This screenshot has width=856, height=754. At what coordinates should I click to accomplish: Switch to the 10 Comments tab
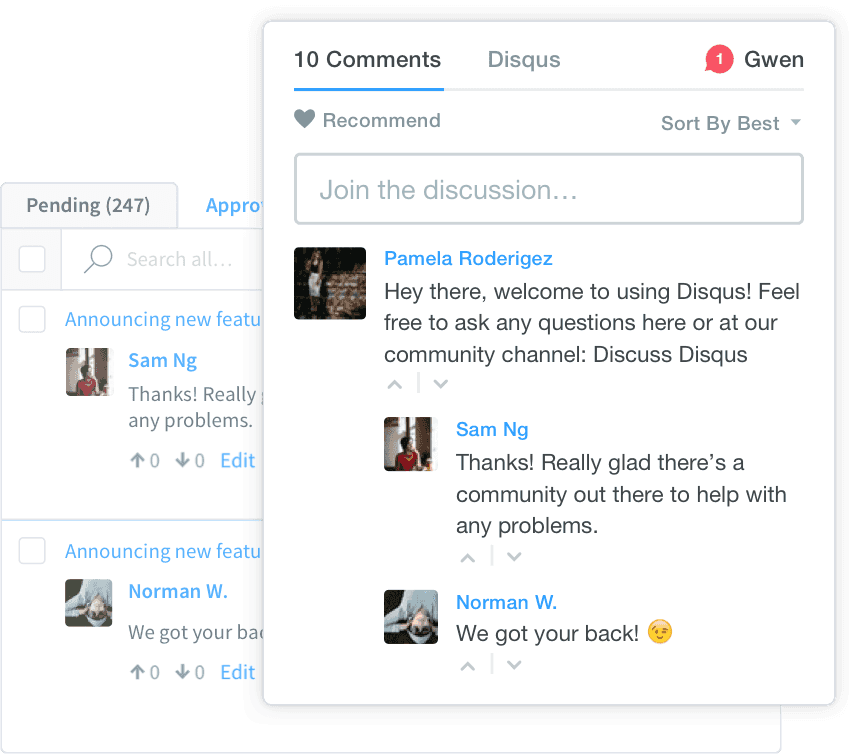[x=367, y=60]
